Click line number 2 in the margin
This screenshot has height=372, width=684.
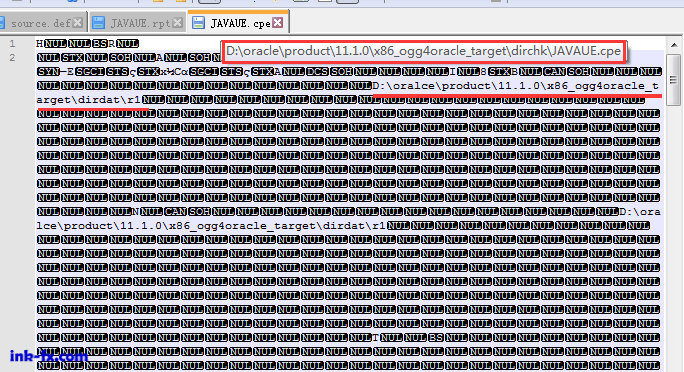12,58
